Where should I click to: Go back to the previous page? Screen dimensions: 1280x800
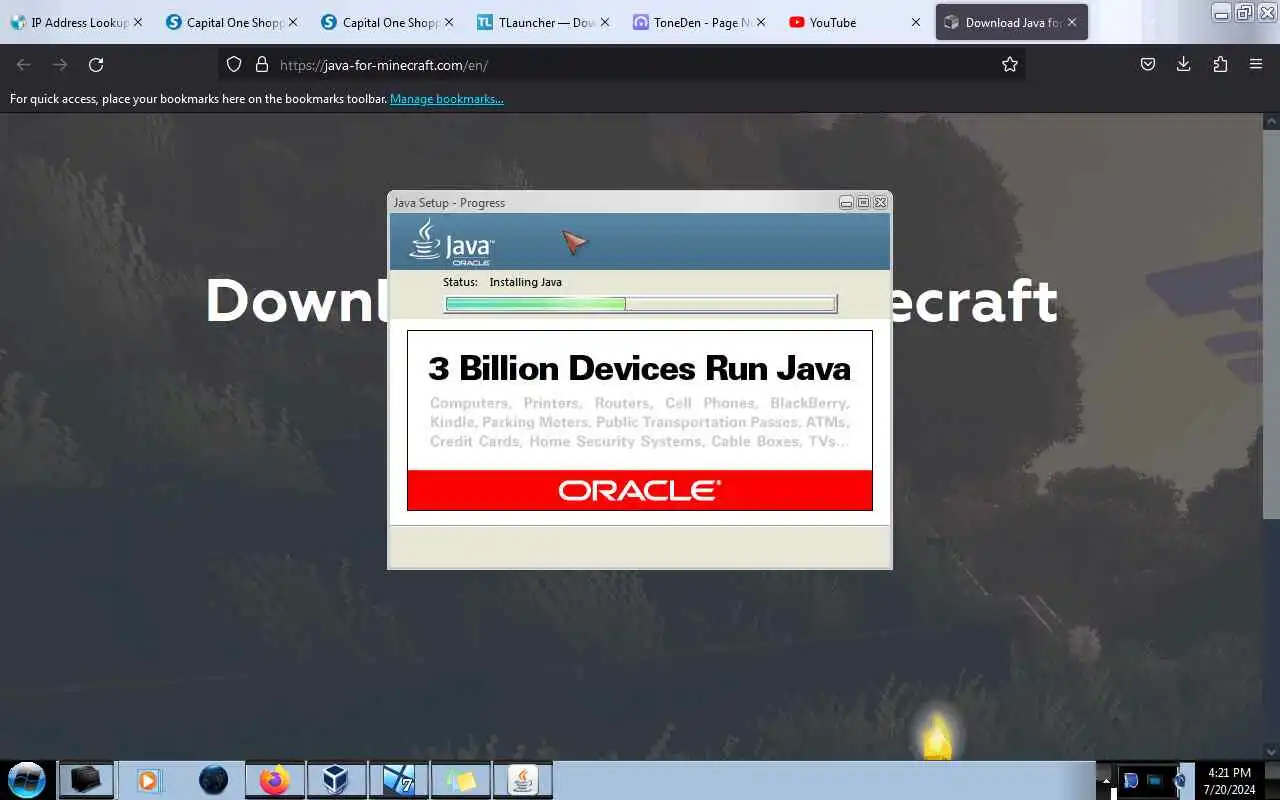(x=24, y=65)
